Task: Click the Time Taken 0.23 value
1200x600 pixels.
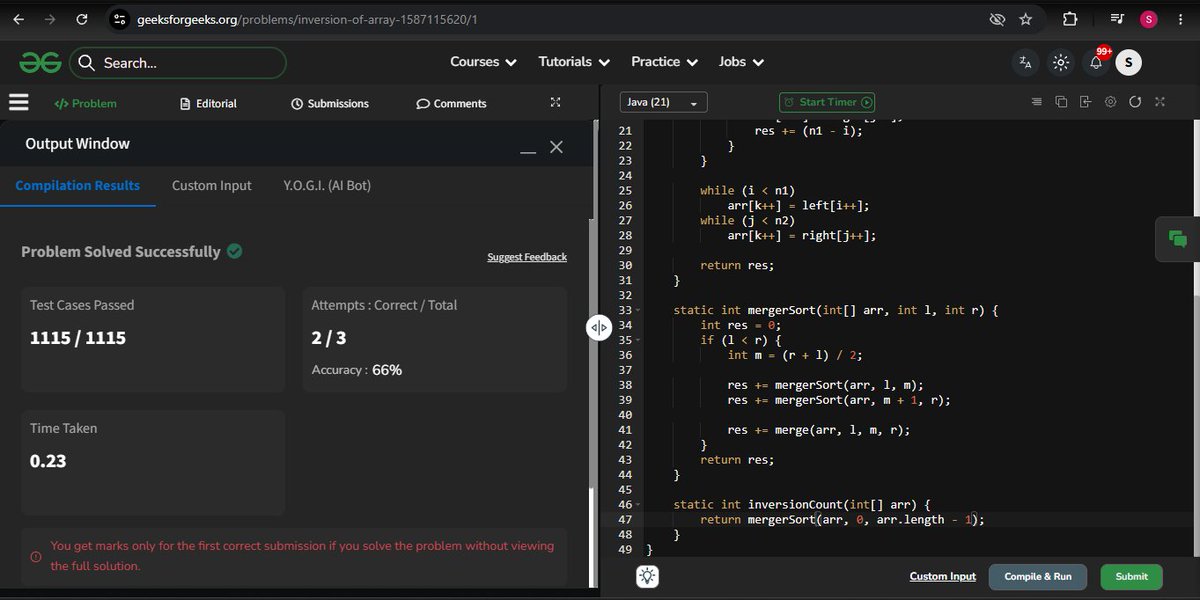Action: coord(48,461)
